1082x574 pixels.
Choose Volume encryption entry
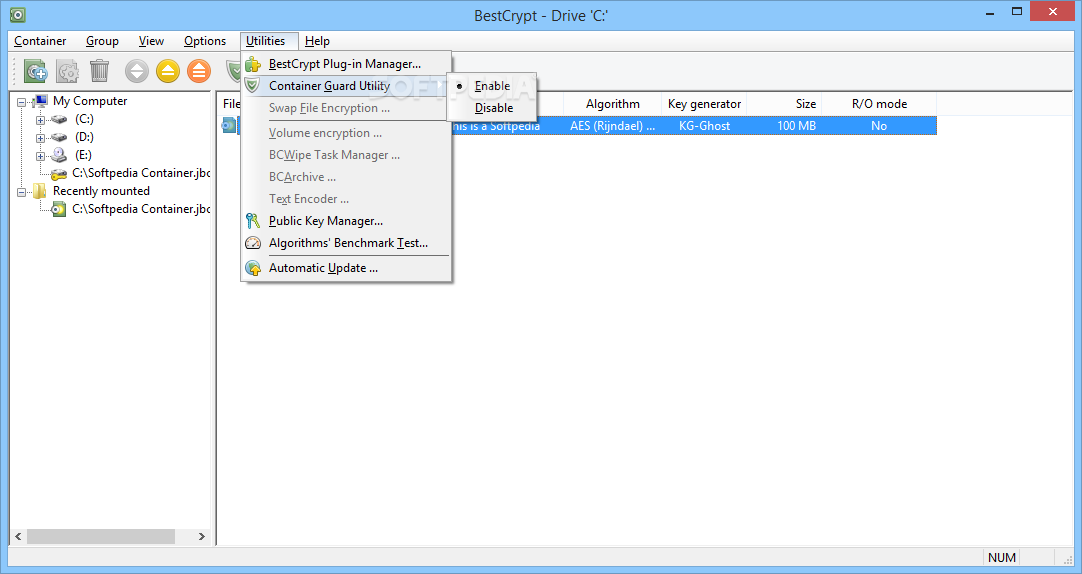click(x=346, y=132)
